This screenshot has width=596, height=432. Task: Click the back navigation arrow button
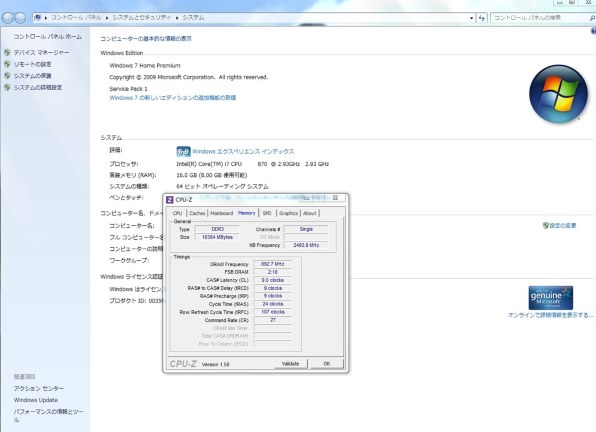coord(8,18)
